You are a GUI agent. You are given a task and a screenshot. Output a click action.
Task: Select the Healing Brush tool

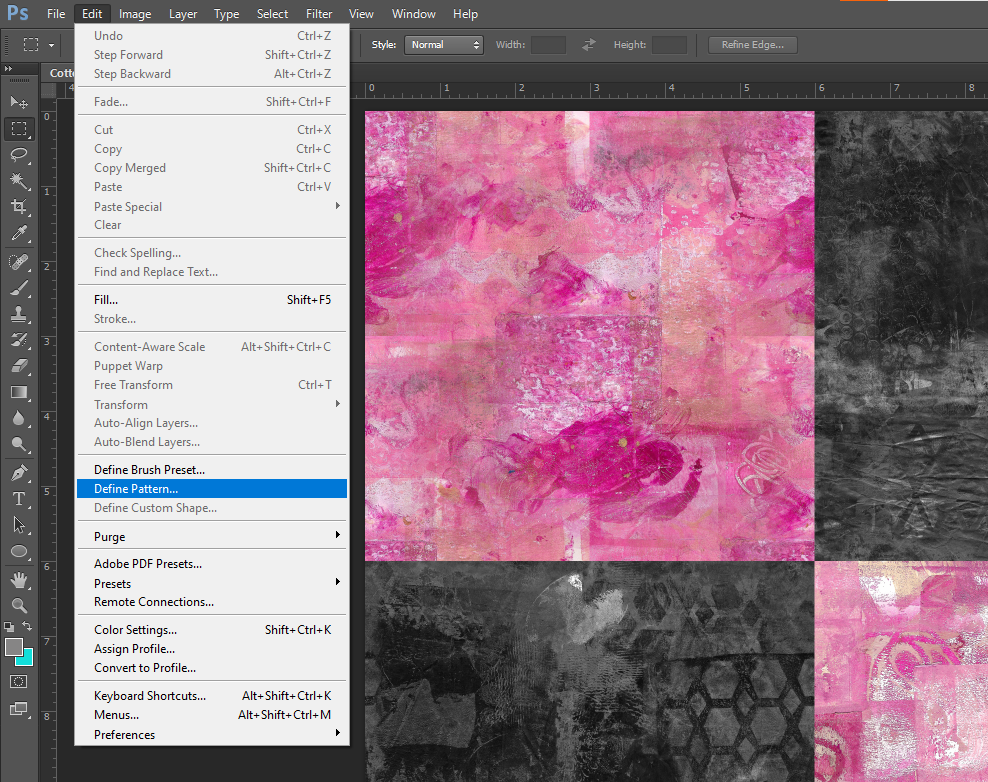pos(19,262)
